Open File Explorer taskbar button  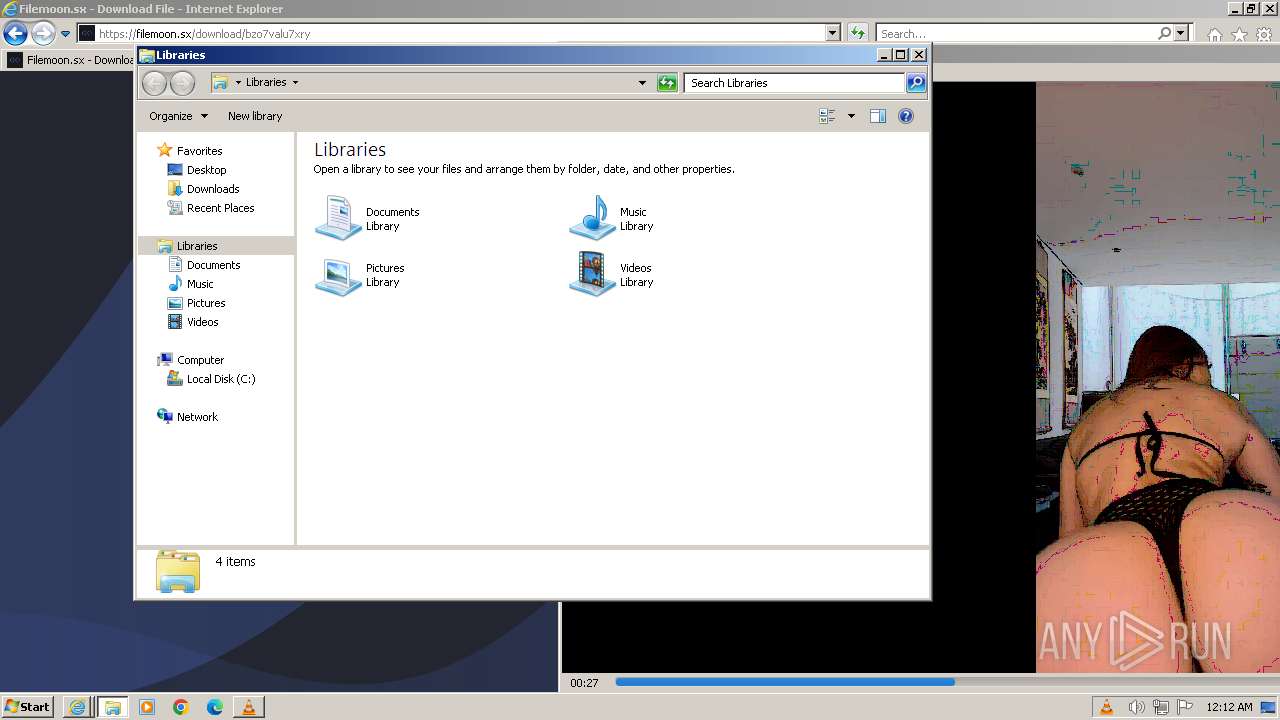click(112, 707)
